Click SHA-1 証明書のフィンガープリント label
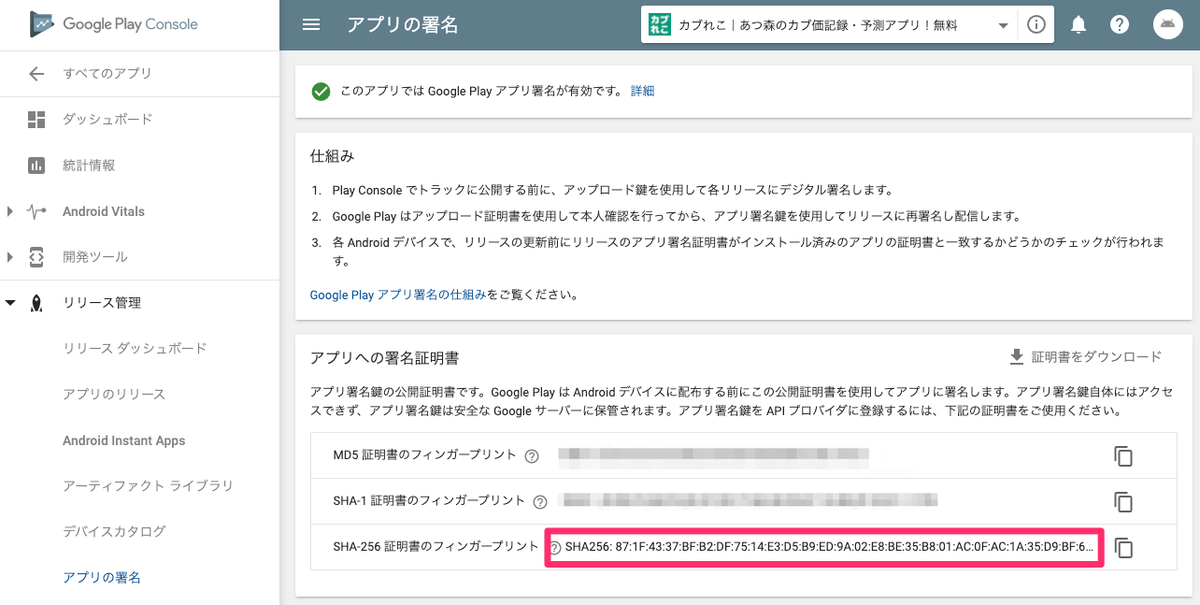 [429, 501]
